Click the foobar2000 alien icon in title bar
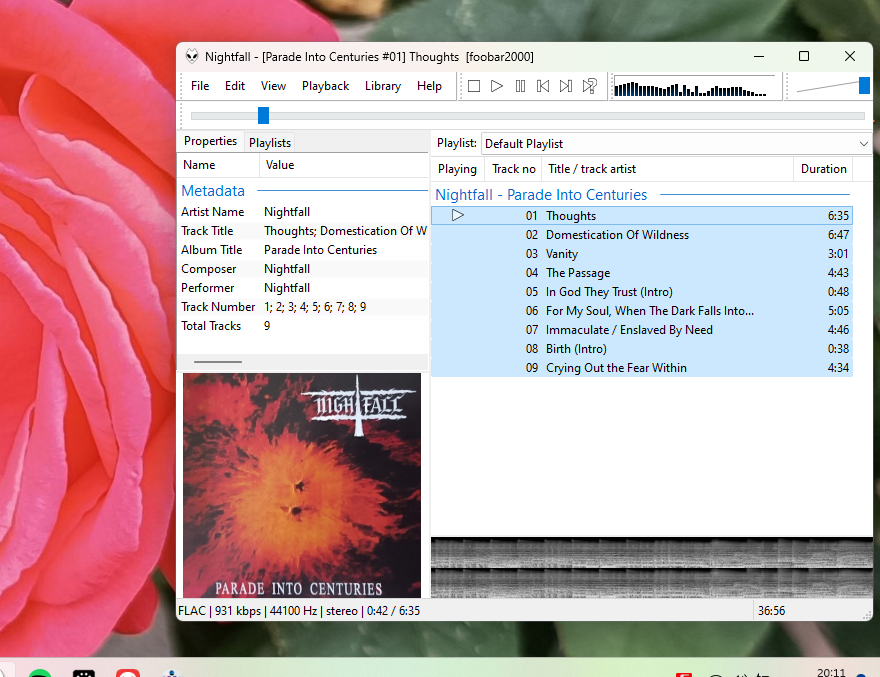The image size is (880, 677). click(192, 57)
